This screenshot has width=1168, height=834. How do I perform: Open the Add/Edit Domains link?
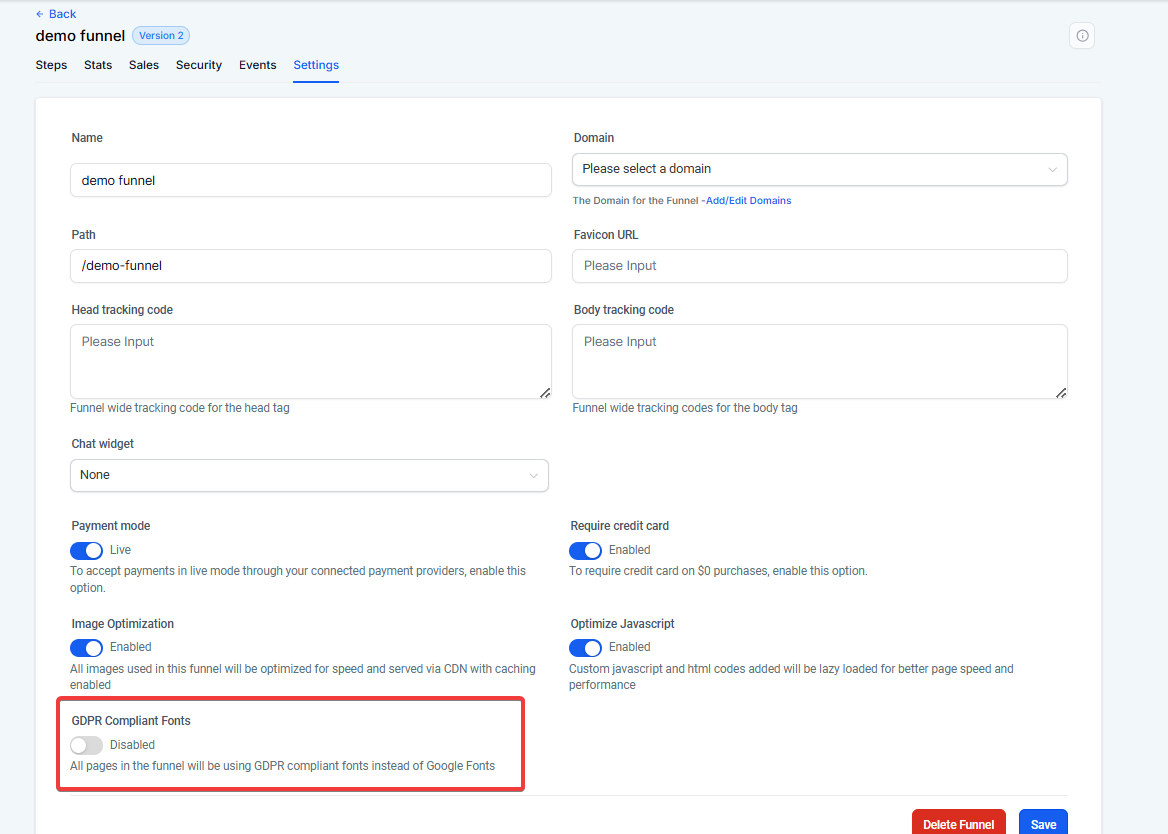click(748, 201)
